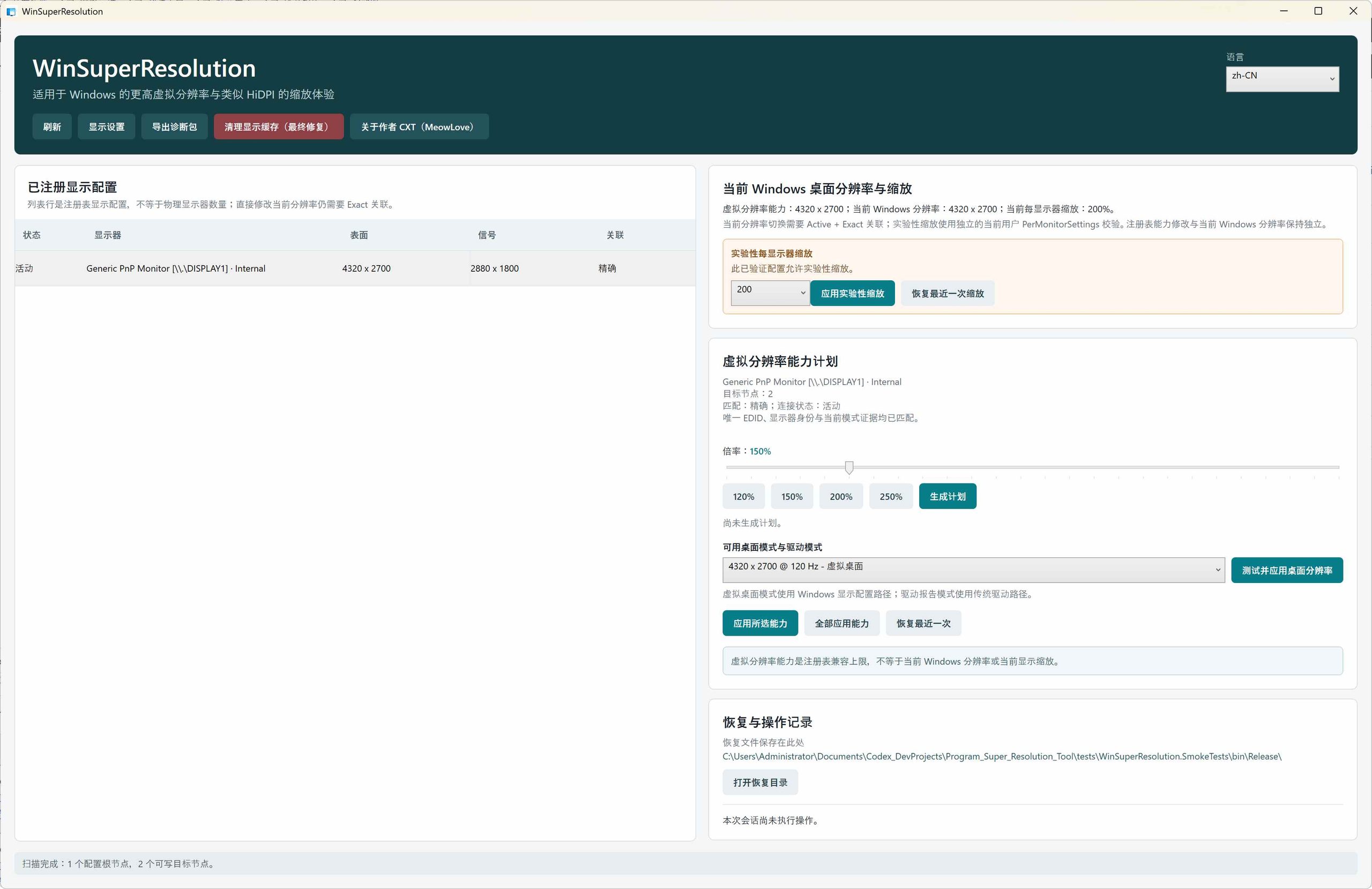Maximize the WinSuperResolution window
Viewport: 1372px width, 889px height.
pos(1318,11)
